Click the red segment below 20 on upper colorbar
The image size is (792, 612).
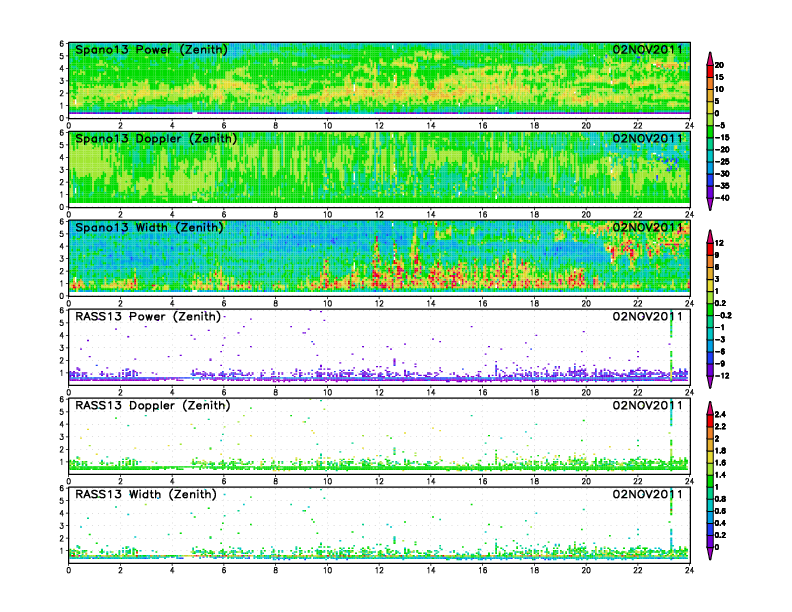(x=710, y=71)
